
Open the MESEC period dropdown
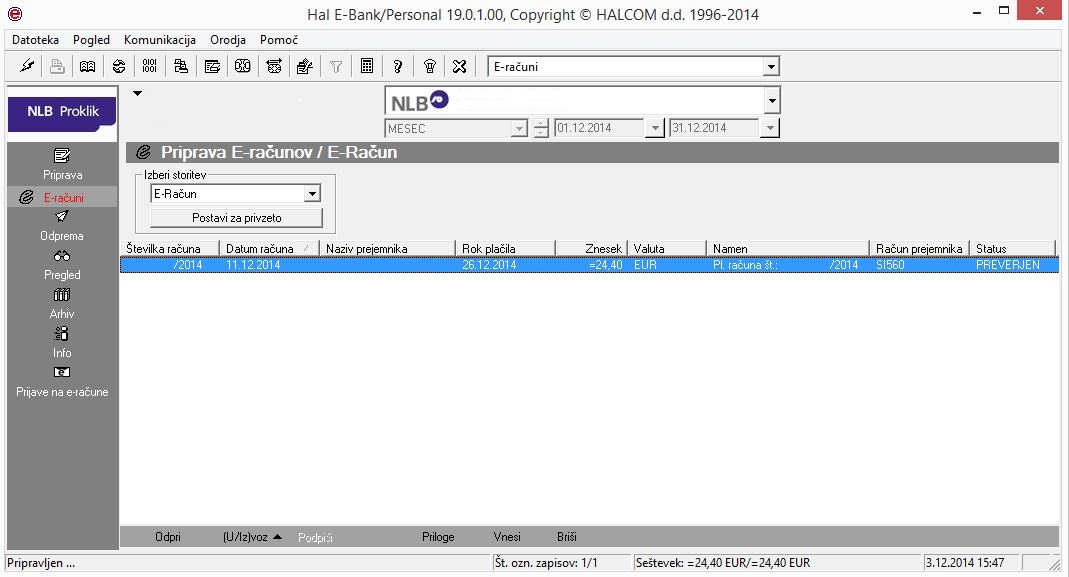click(520, 128)
